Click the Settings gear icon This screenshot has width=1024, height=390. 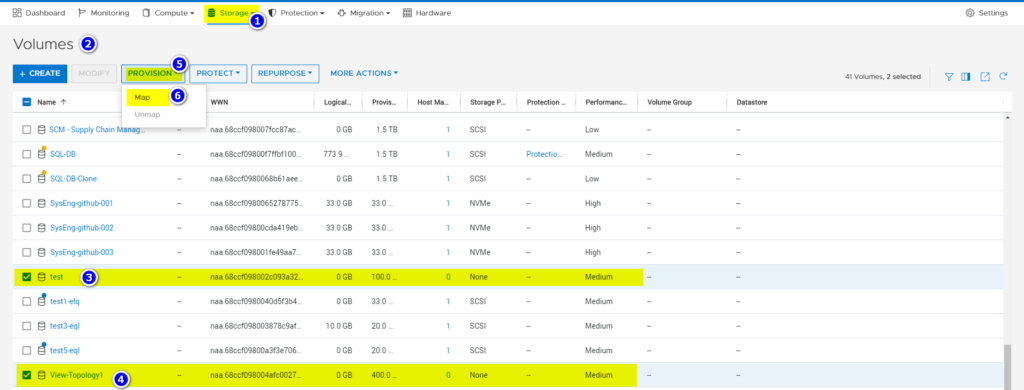[x=970, y=13]
